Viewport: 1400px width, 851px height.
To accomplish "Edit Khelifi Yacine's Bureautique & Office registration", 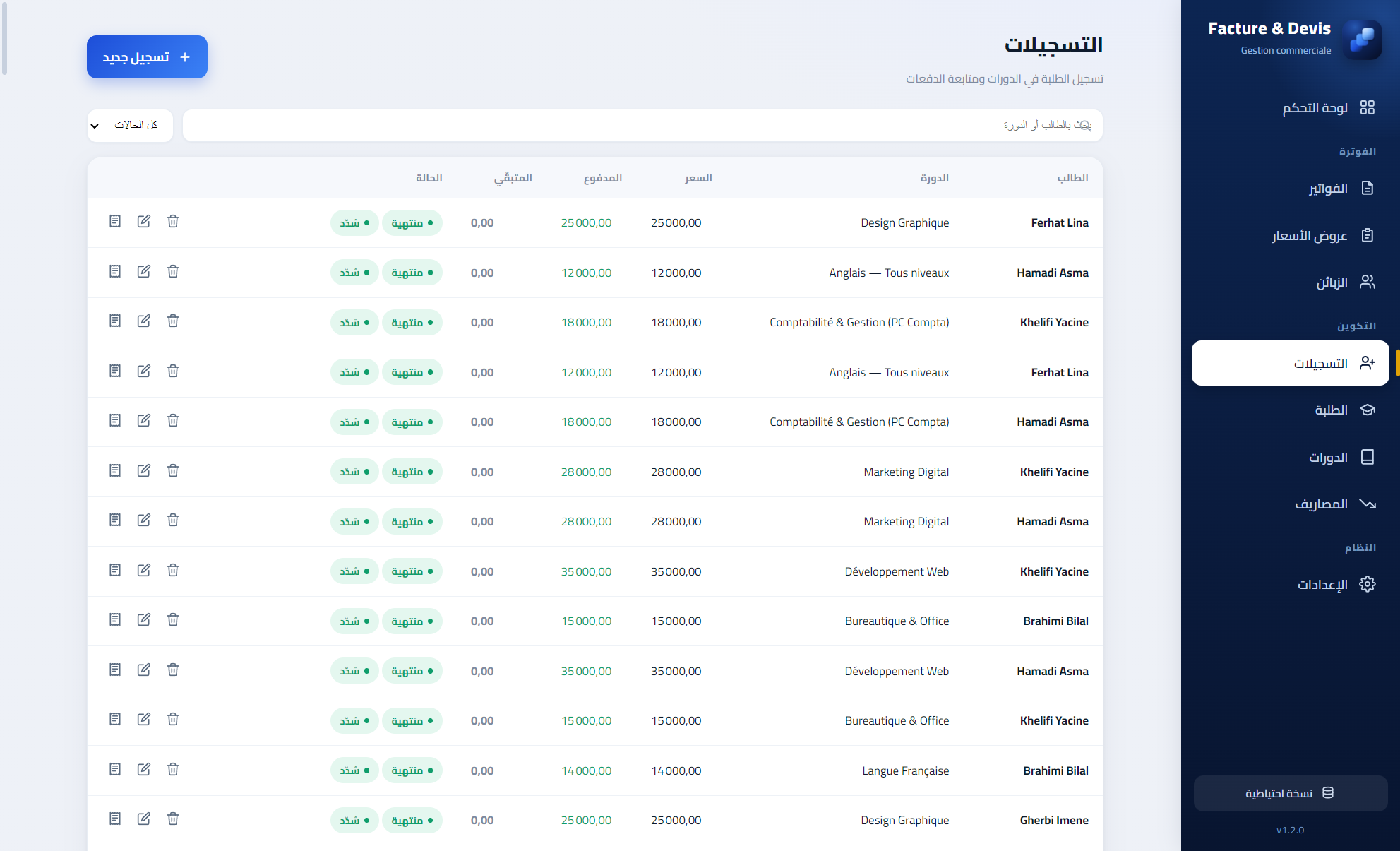I will coord(144,720).
